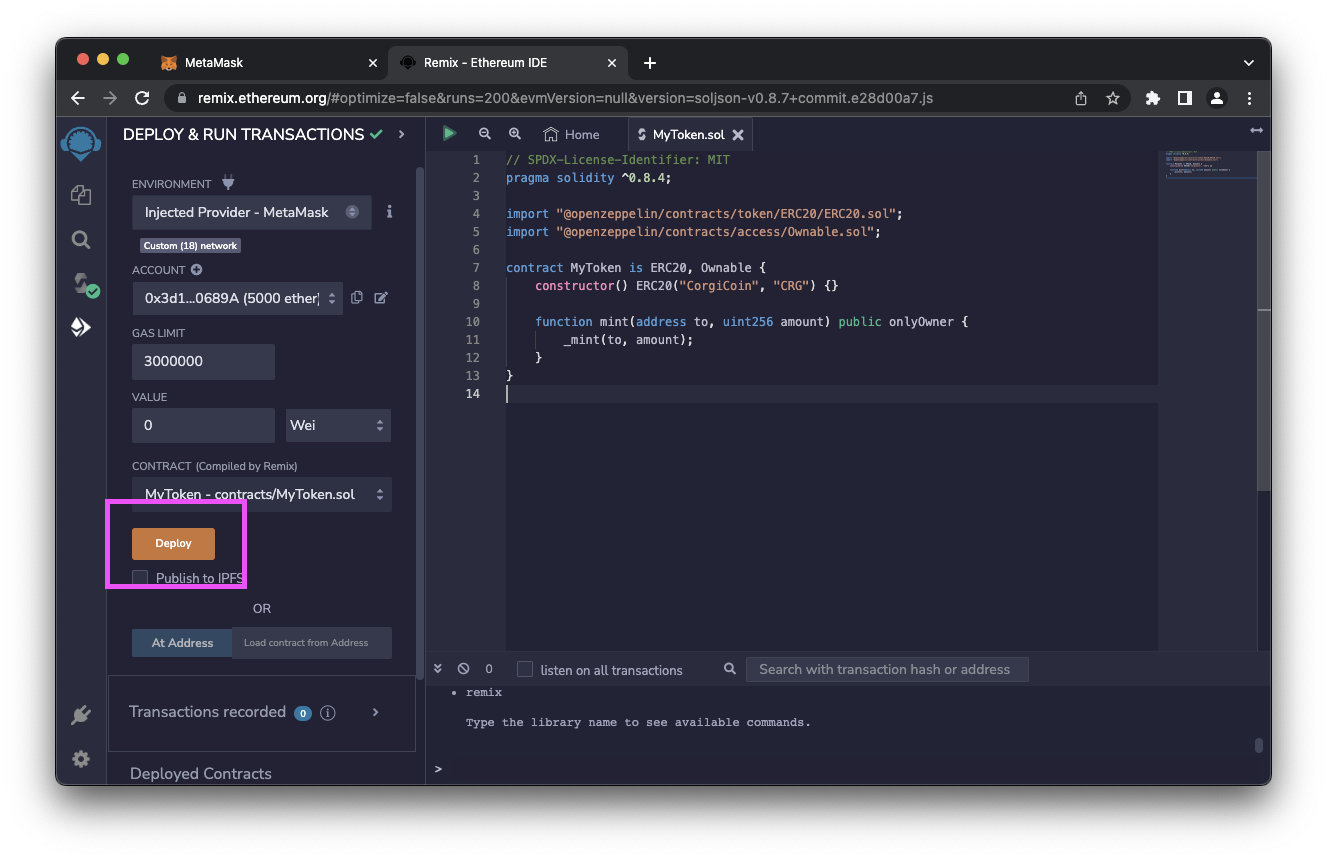Open Chrome tab search chevron
Screen dimensions: 1327x859
tap(1248, 62)
